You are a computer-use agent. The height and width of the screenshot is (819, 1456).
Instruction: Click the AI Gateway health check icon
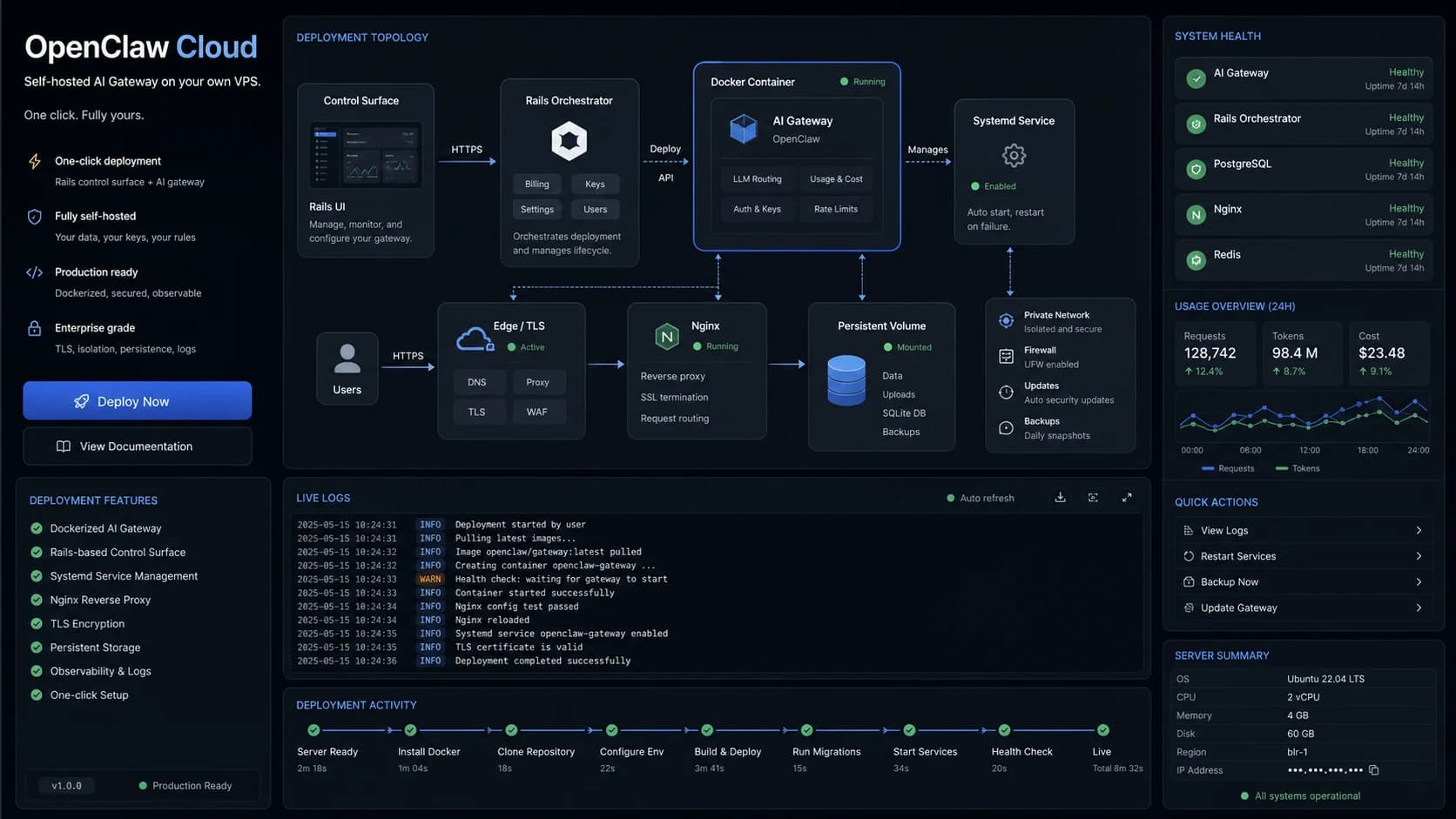(1196, 78)
